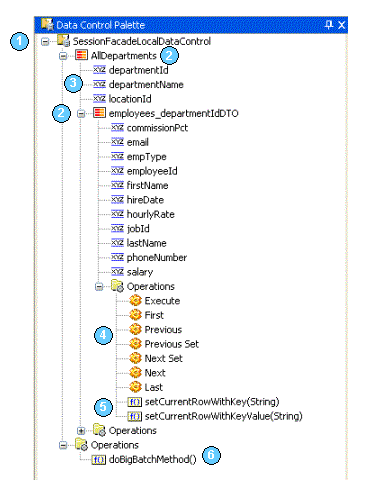
Task: Select the Previous Set operation label
Action: (172, 344)
